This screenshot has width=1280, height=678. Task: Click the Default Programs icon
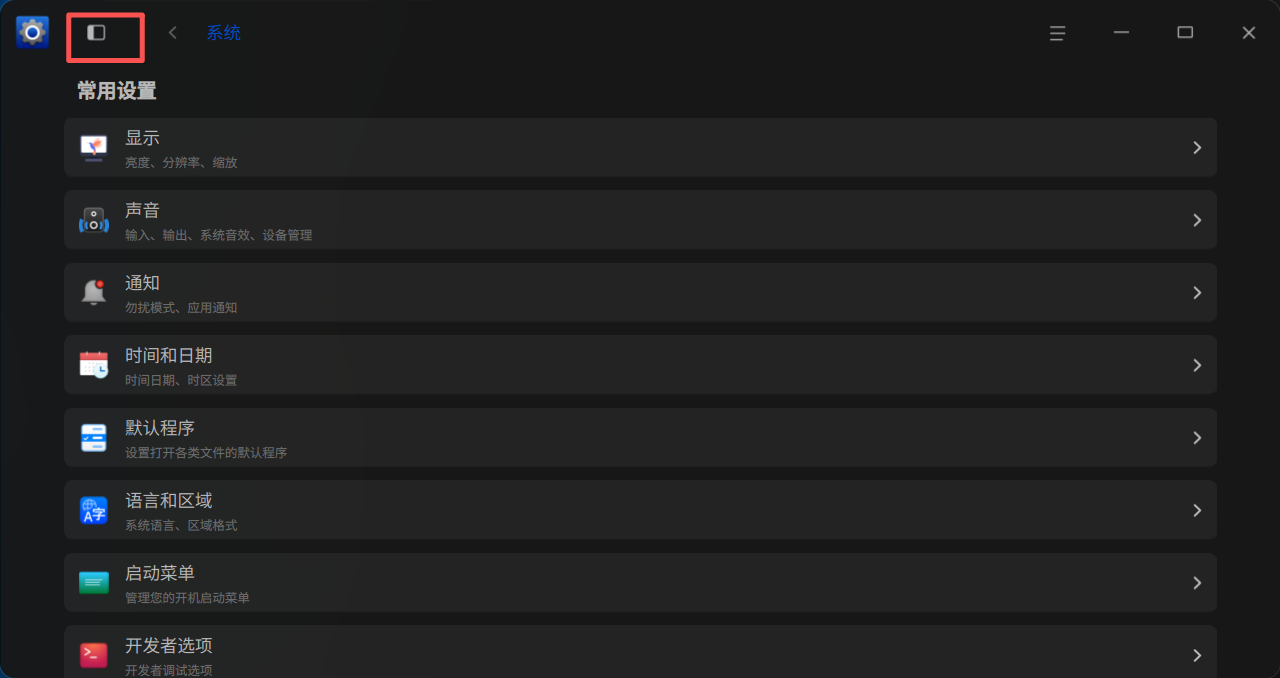click(x=94, y=438)
